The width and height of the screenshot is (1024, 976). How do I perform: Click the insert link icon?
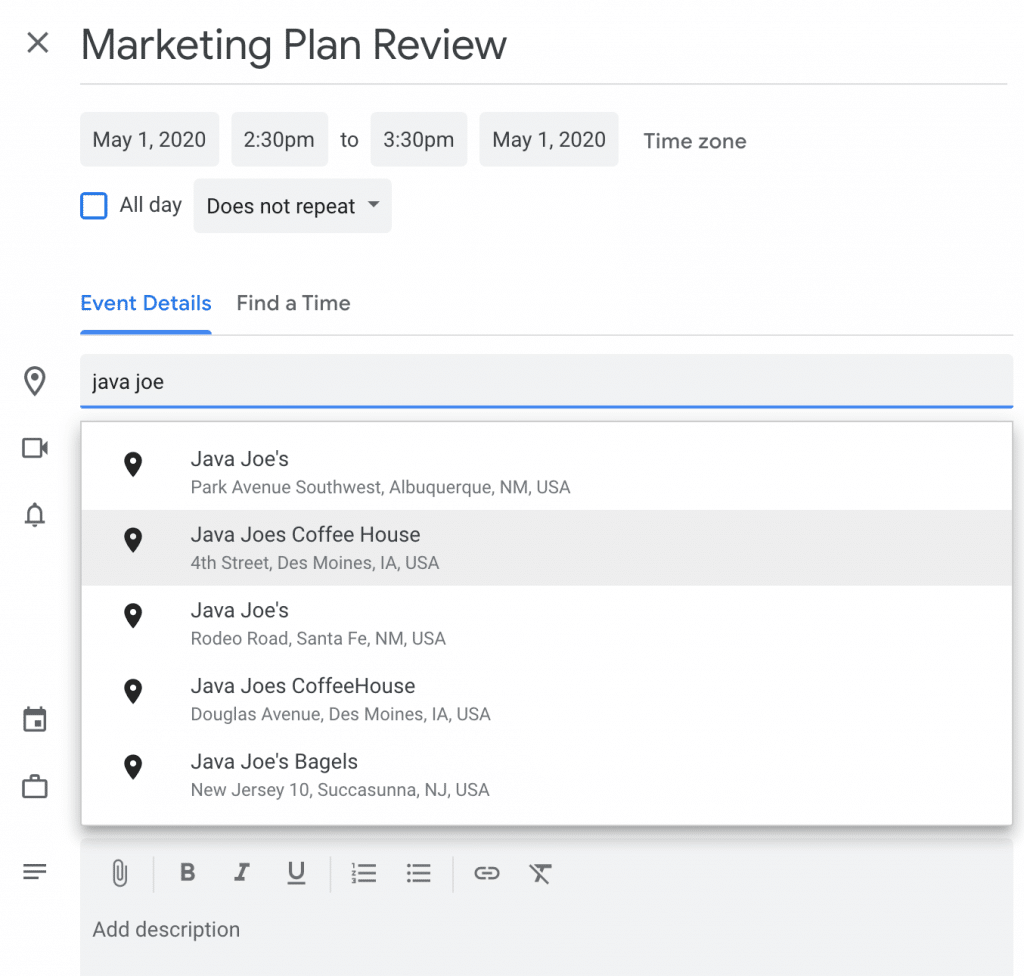point(486,873)
